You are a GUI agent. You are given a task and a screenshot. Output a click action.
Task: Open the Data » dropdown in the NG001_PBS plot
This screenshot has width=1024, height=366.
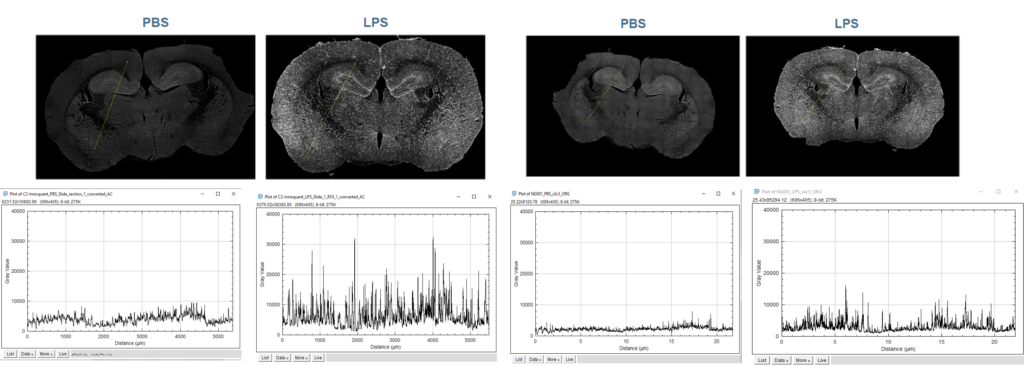point(536,359)
